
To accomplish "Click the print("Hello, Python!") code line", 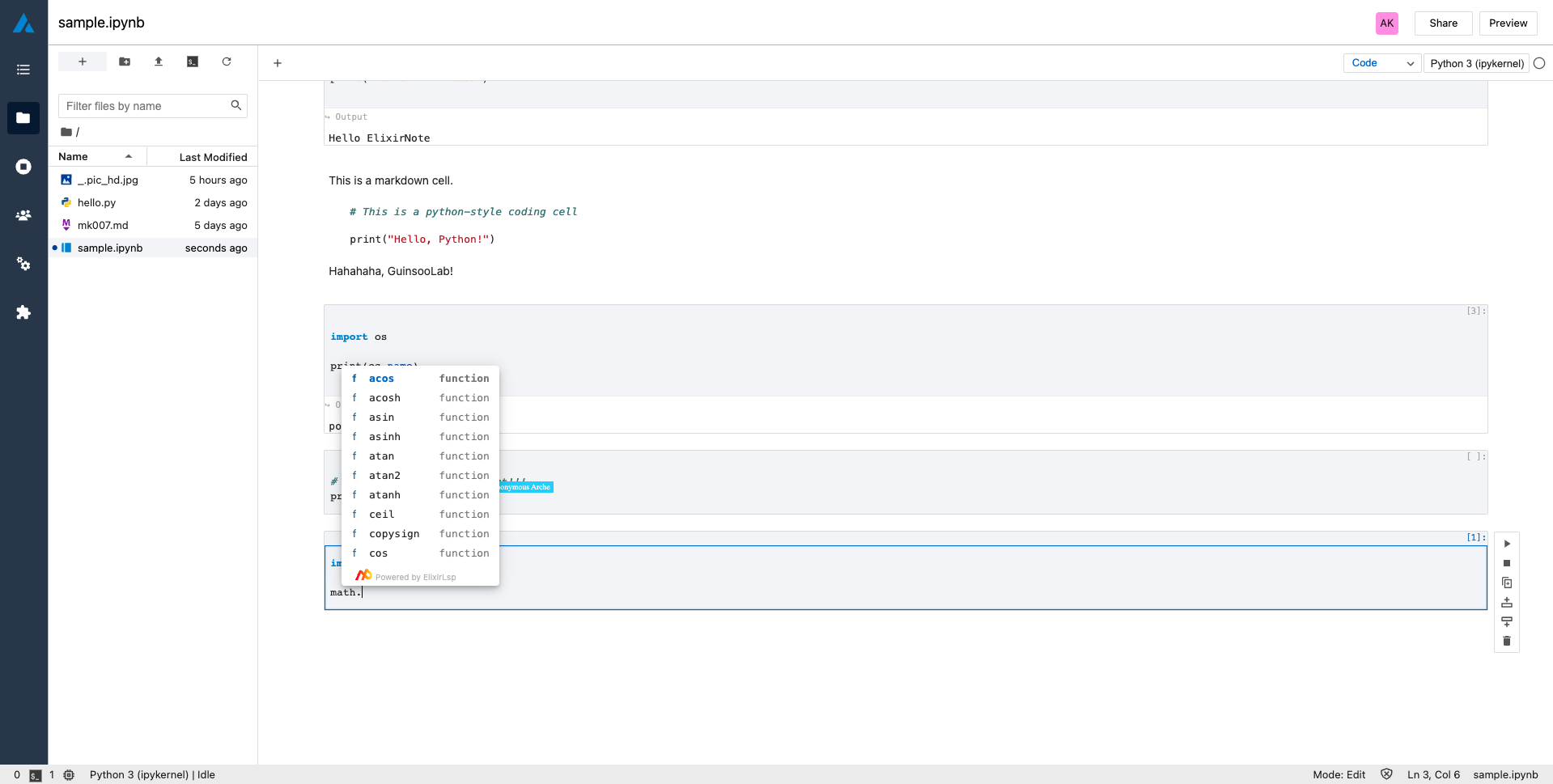I will [422, 239].
